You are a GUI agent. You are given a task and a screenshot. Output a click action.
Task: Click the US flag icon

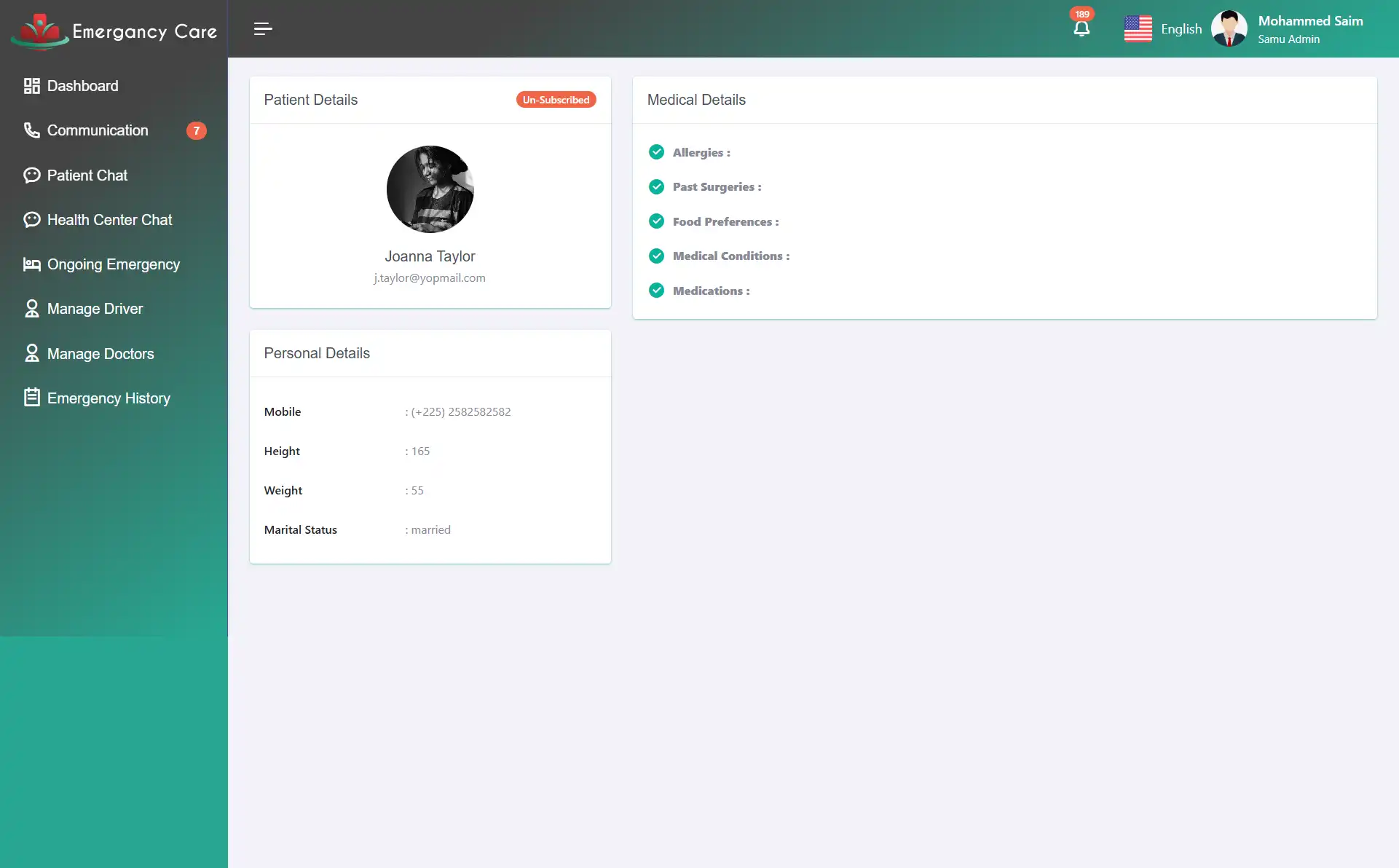tap(1138, 28)
